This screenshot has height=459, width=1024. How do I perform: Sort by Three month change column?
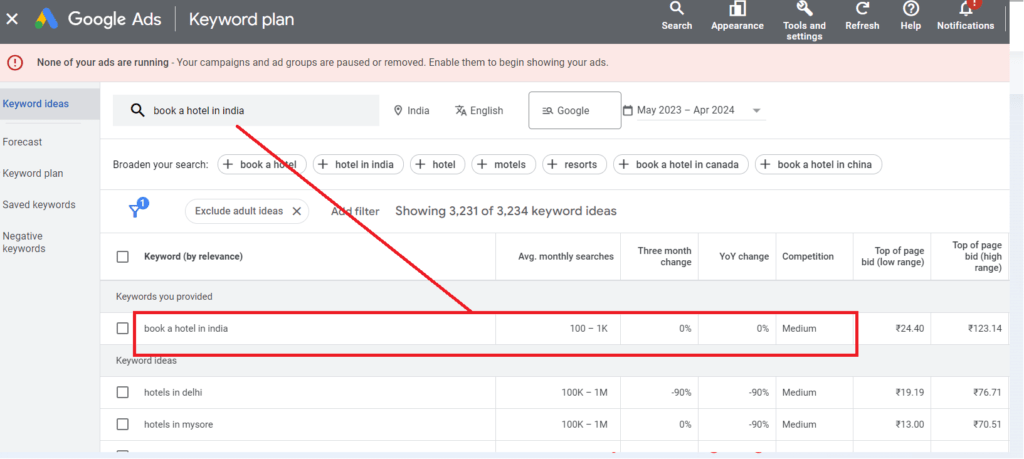tap(664, 257)
